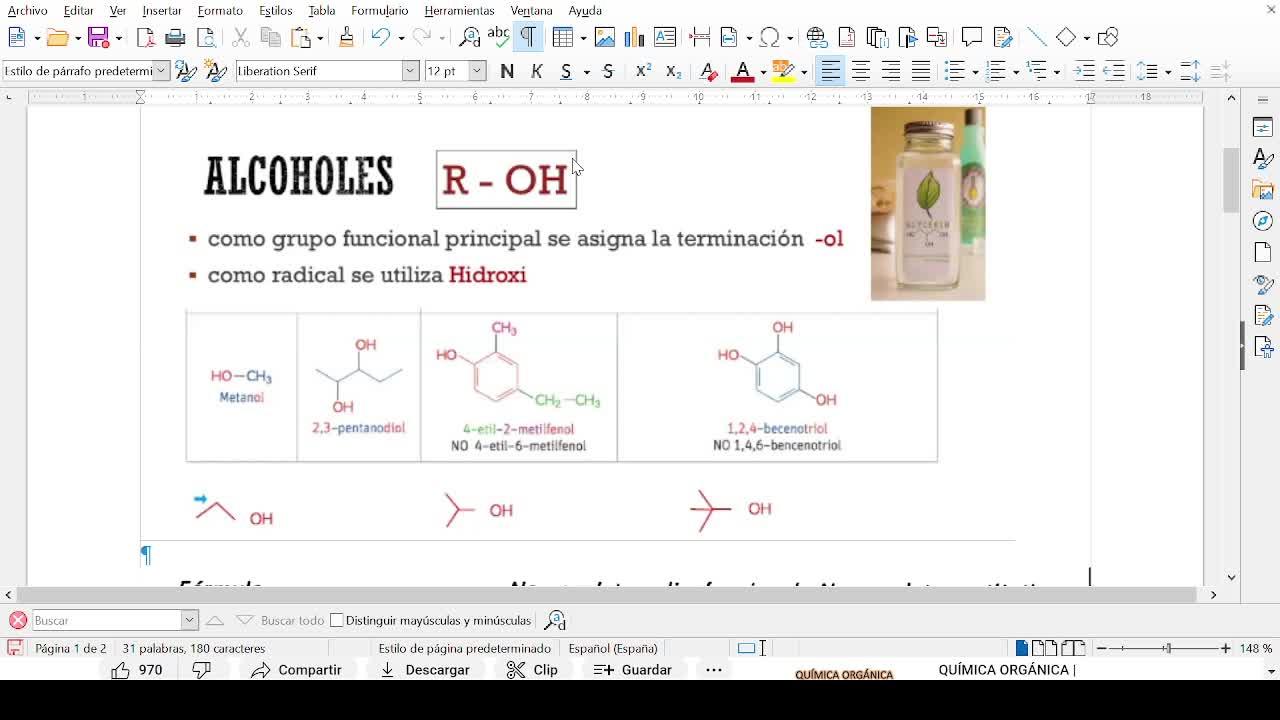Viewport: 1280px width, 720px height.
Task: Open the paragraph style dropdown
Action: point(160,71)
